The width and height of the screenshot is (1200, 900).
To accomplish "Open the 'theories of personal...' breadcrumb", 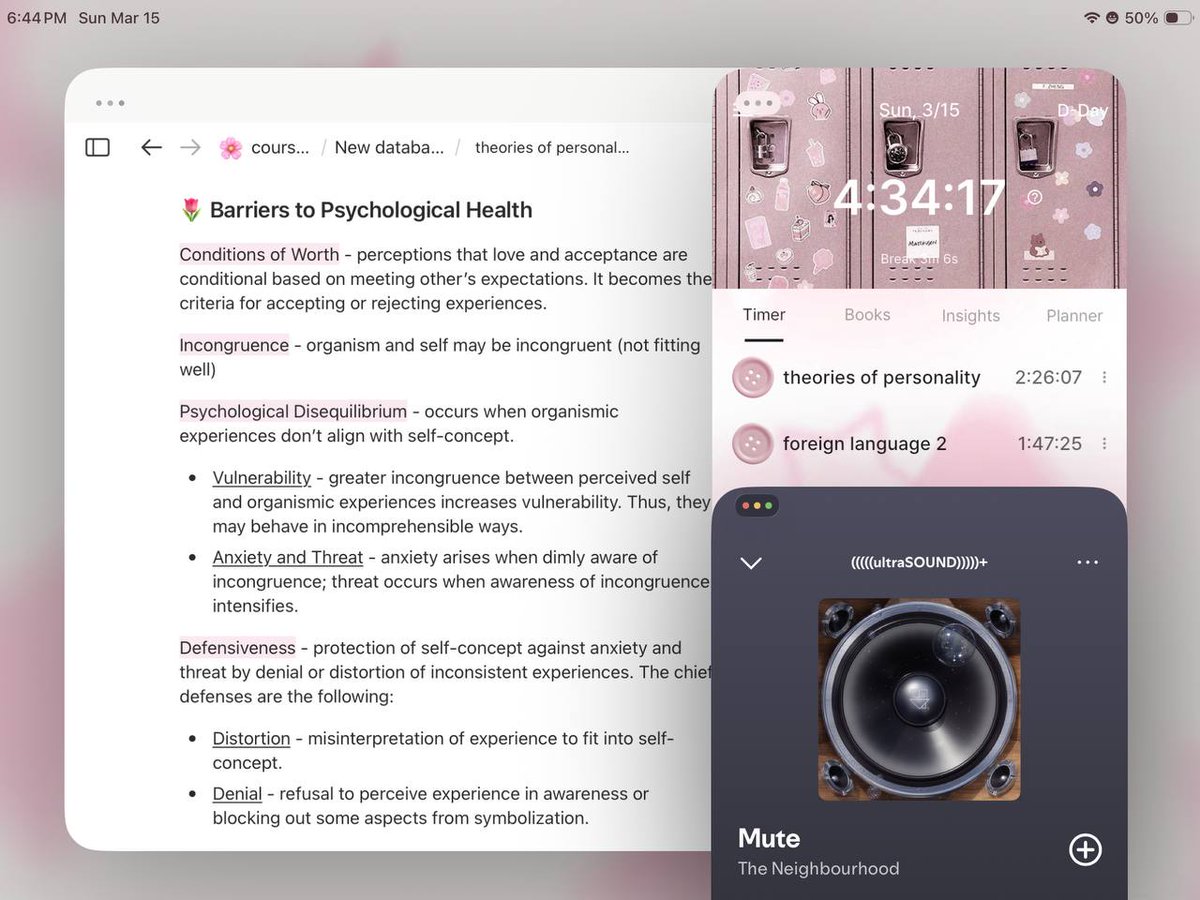I will (552, 147).
